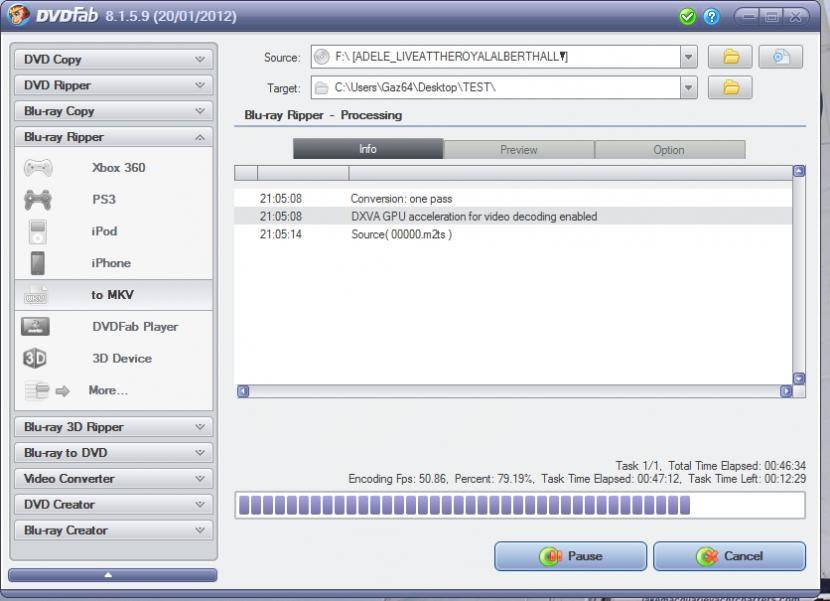
Task: Open DVDFab Player label
Action: 135,327
